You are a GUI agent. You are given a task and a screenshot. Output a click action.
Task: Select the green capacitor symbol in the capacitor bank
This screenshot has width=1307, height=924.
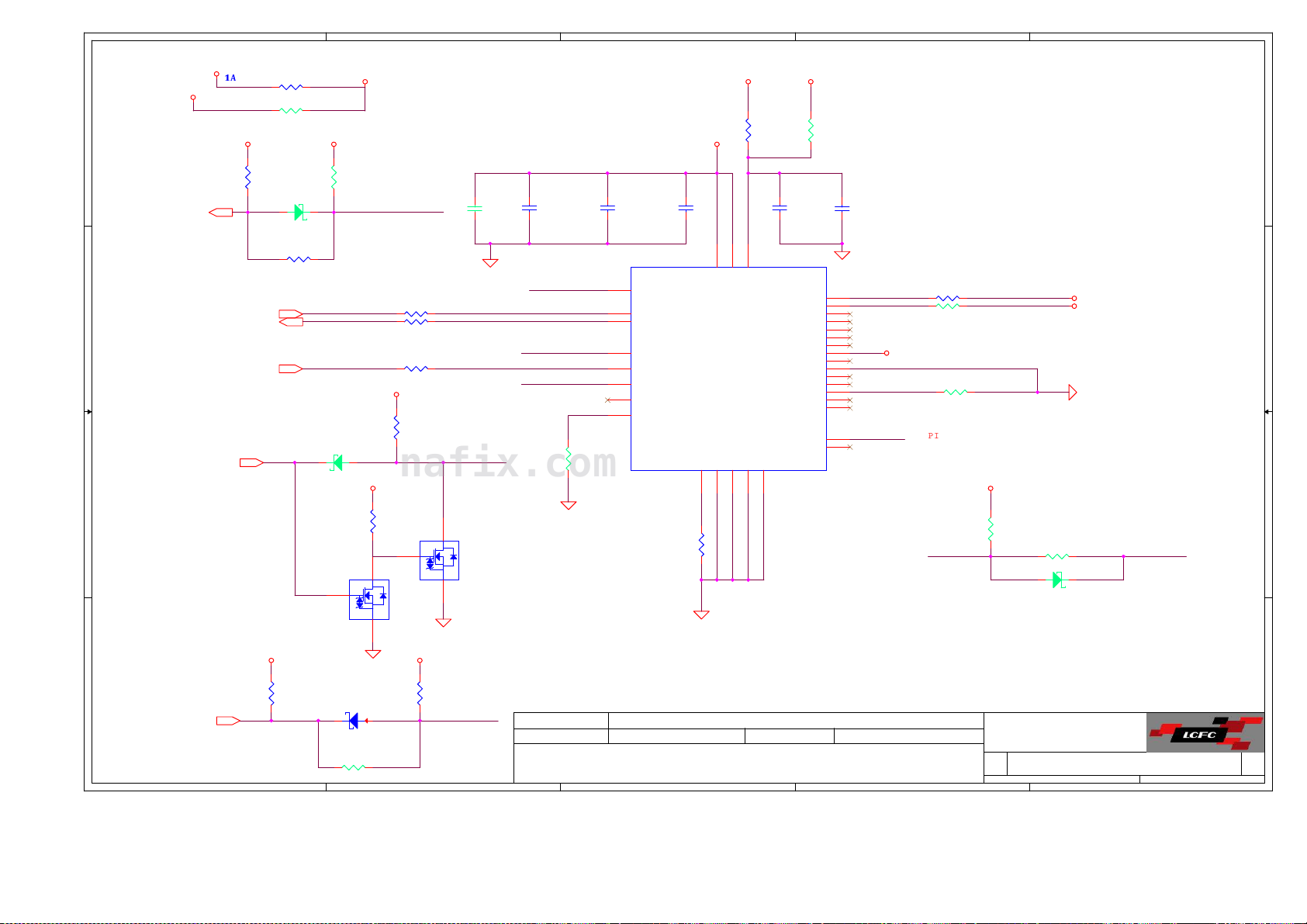[x=475, y=208]
